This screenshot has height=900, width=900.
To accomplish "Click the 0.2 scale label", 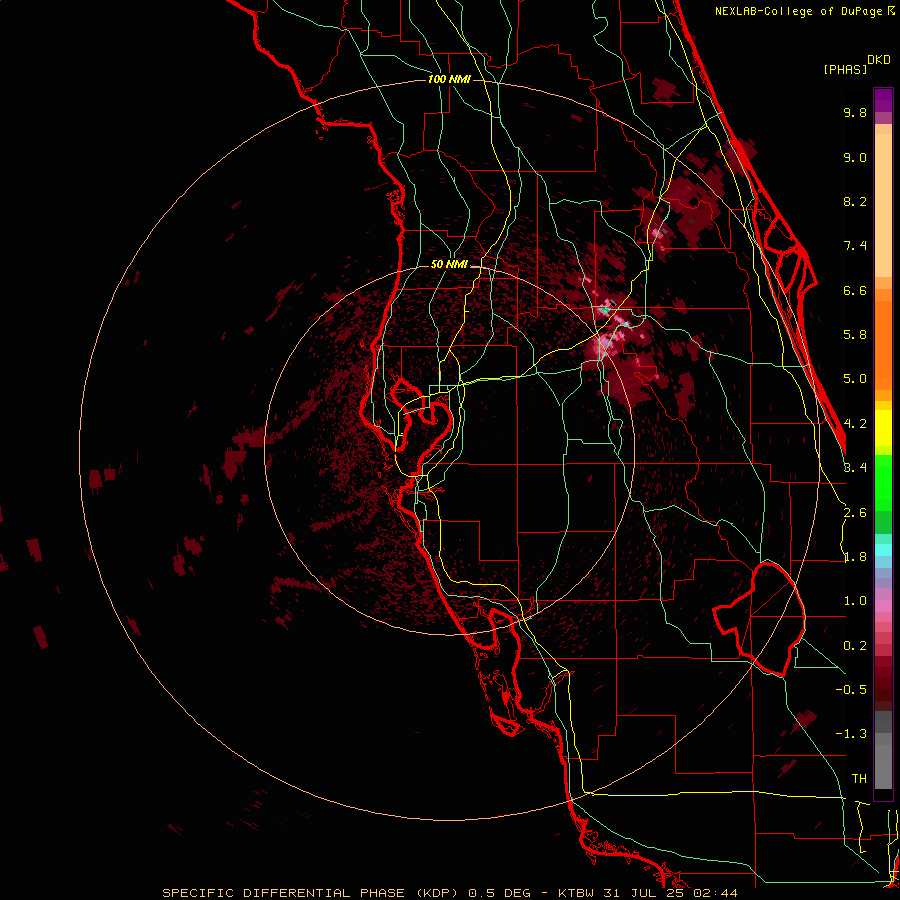I will click(x=855, y=646).
